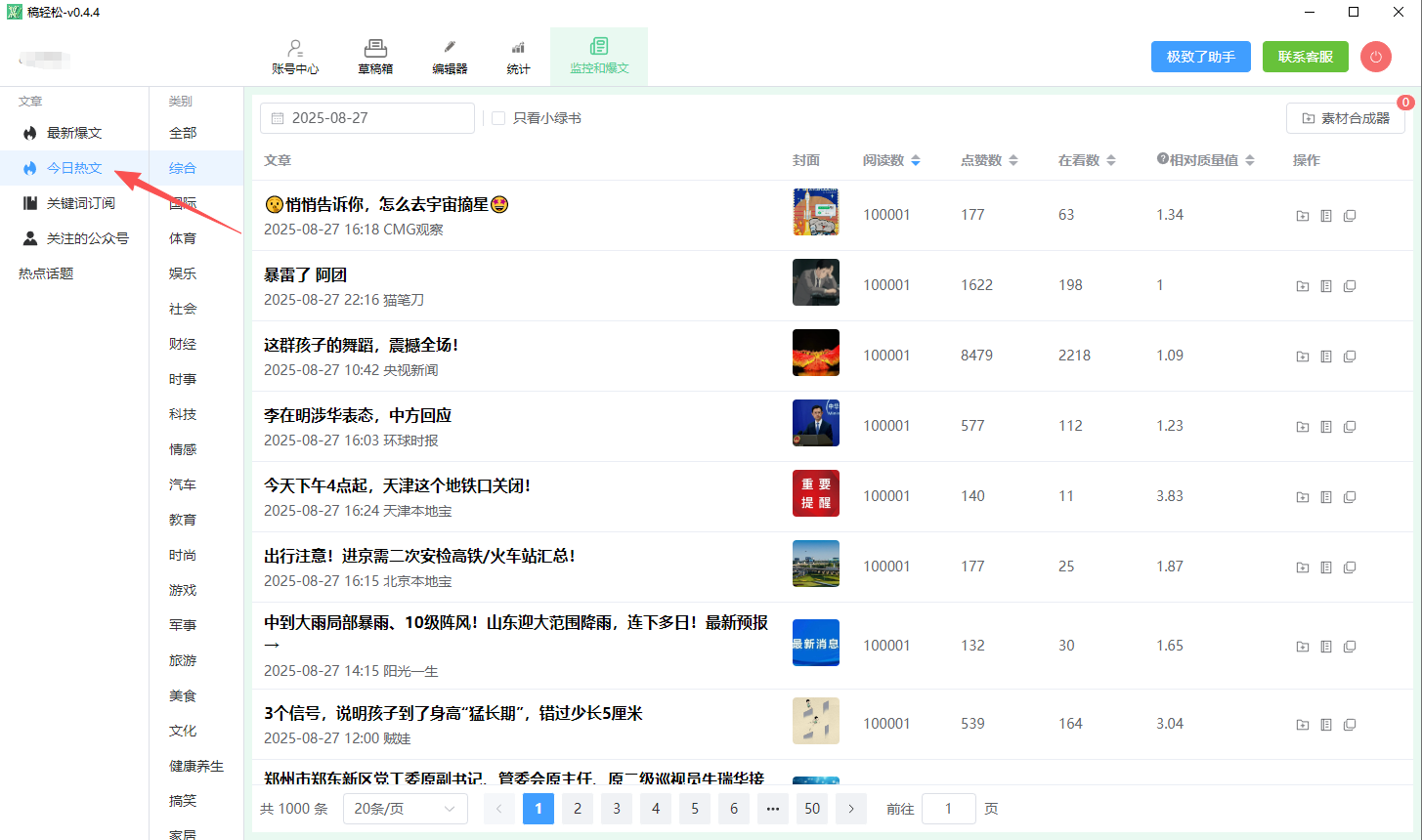The width and height of the screenshot is (1422, 840).
Task: Select the 健康养生 health category
Action: click(x=196, y=766)
